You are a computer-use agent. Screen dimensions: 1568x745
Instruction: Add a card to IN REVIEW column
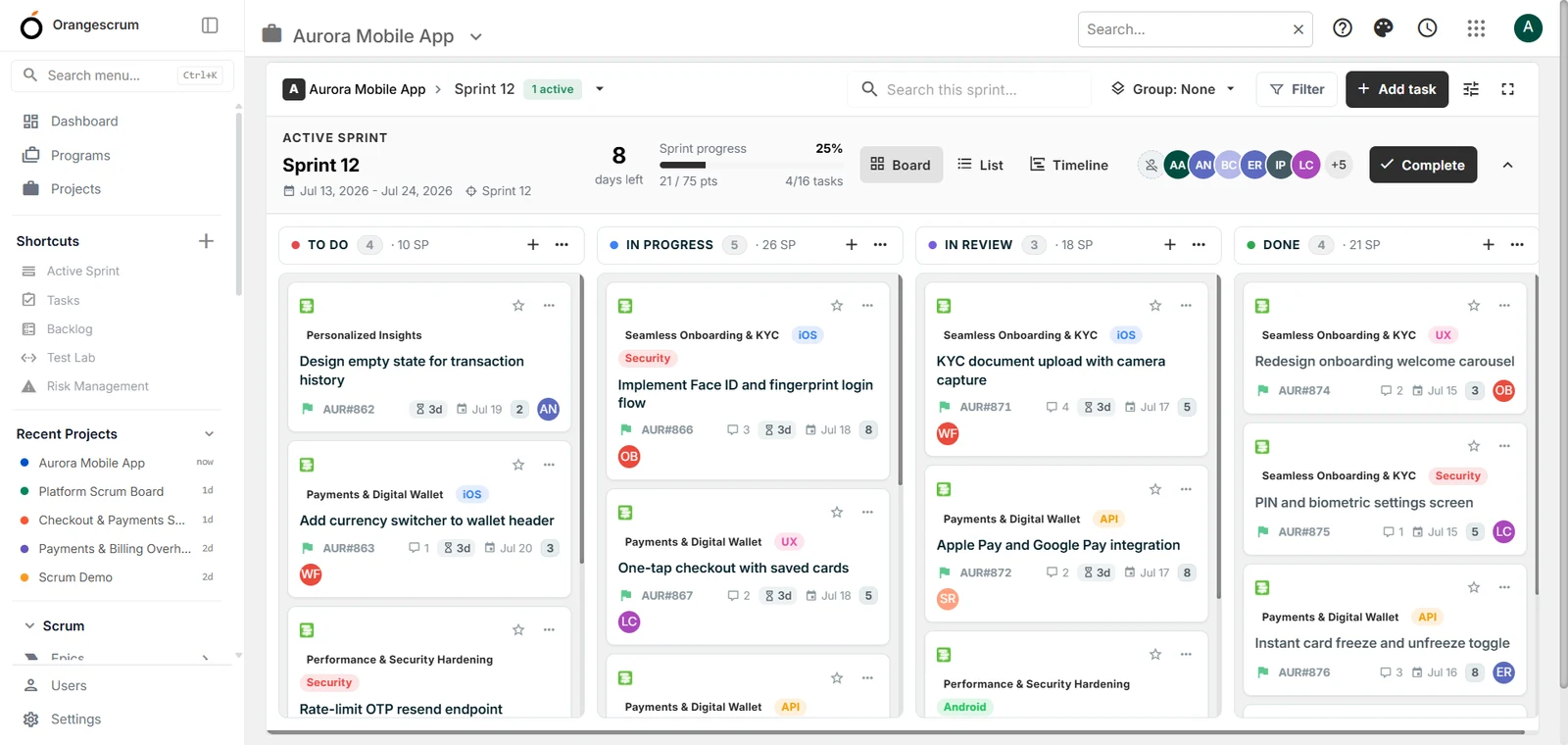[1170, 245]
